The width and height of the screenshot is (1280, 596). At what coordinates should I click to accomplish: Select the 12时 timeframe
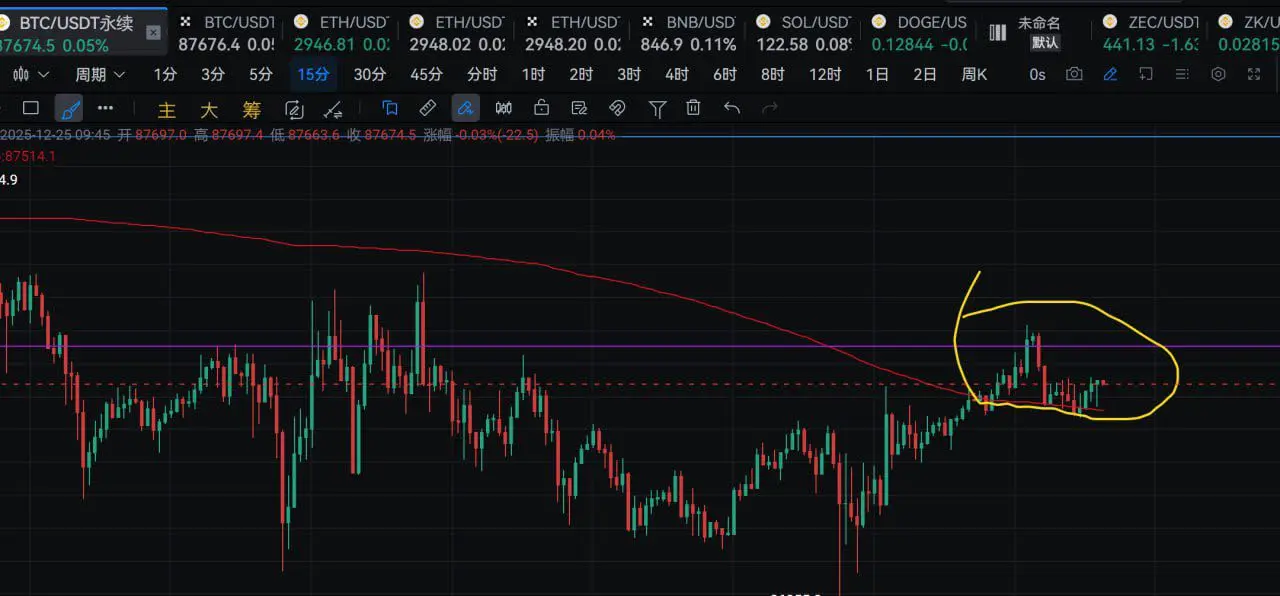[x=825, y=75]
